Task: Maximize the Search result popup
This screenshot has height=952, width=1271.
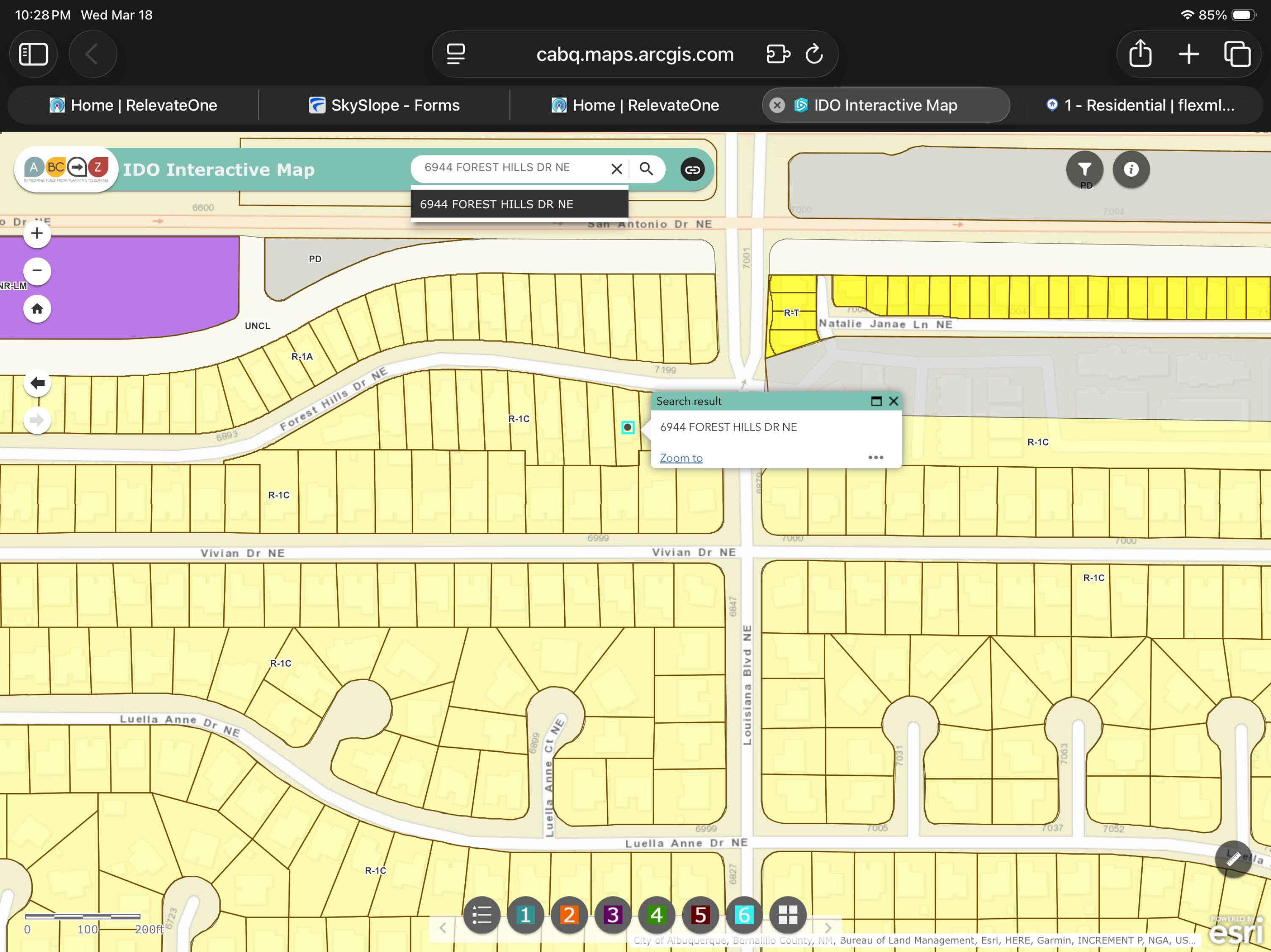Action: pos(876,401)
